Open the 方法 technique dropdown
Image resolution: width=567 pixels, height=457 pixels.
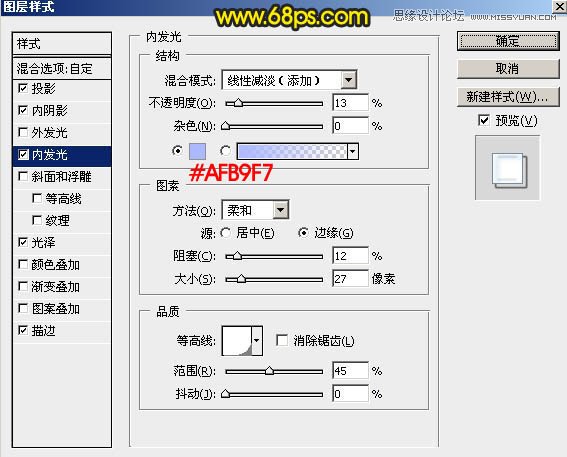[x=281, y=210]
